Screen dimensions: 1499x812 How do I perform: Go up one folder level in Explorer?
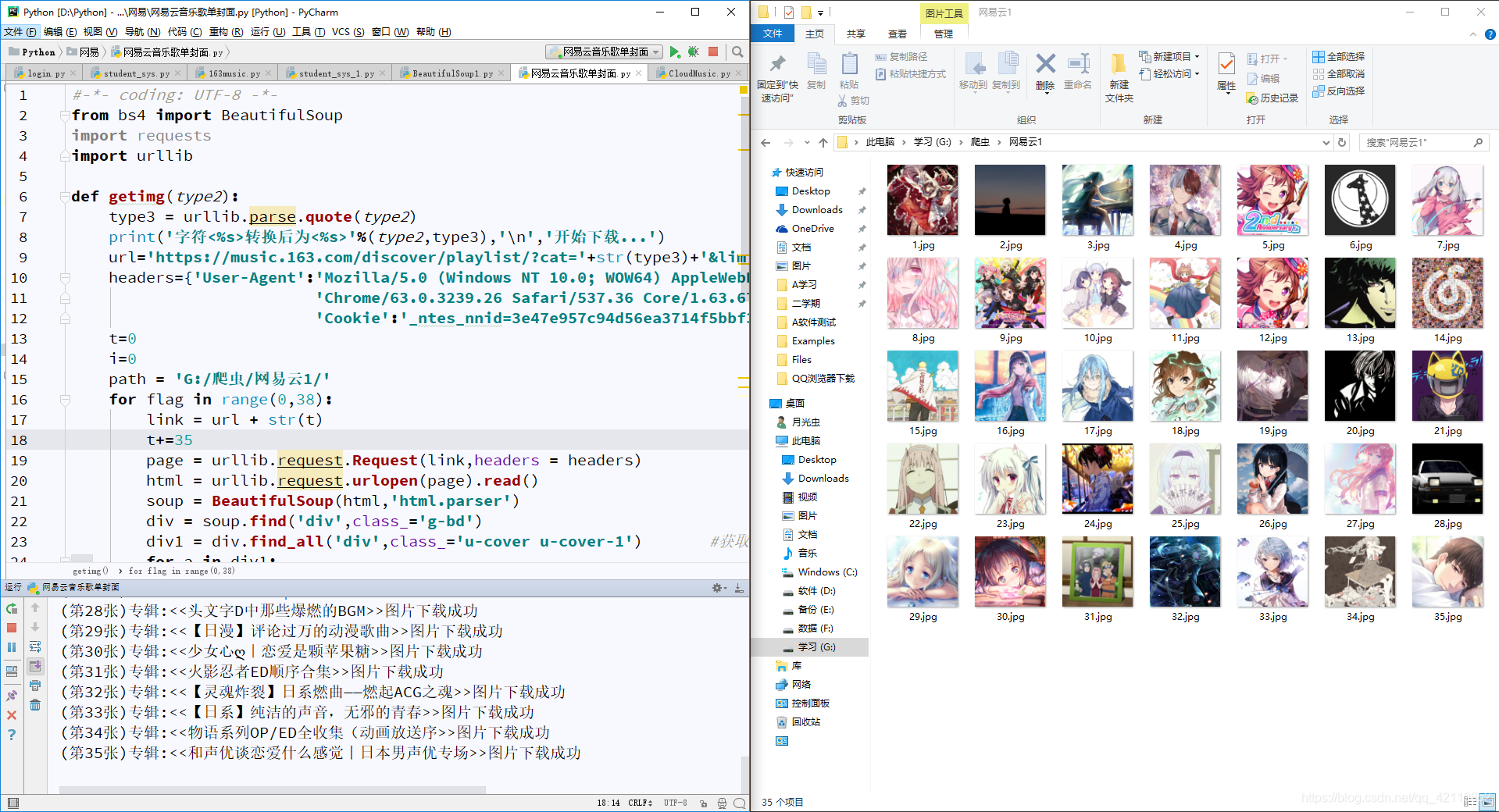pos(823,142)
